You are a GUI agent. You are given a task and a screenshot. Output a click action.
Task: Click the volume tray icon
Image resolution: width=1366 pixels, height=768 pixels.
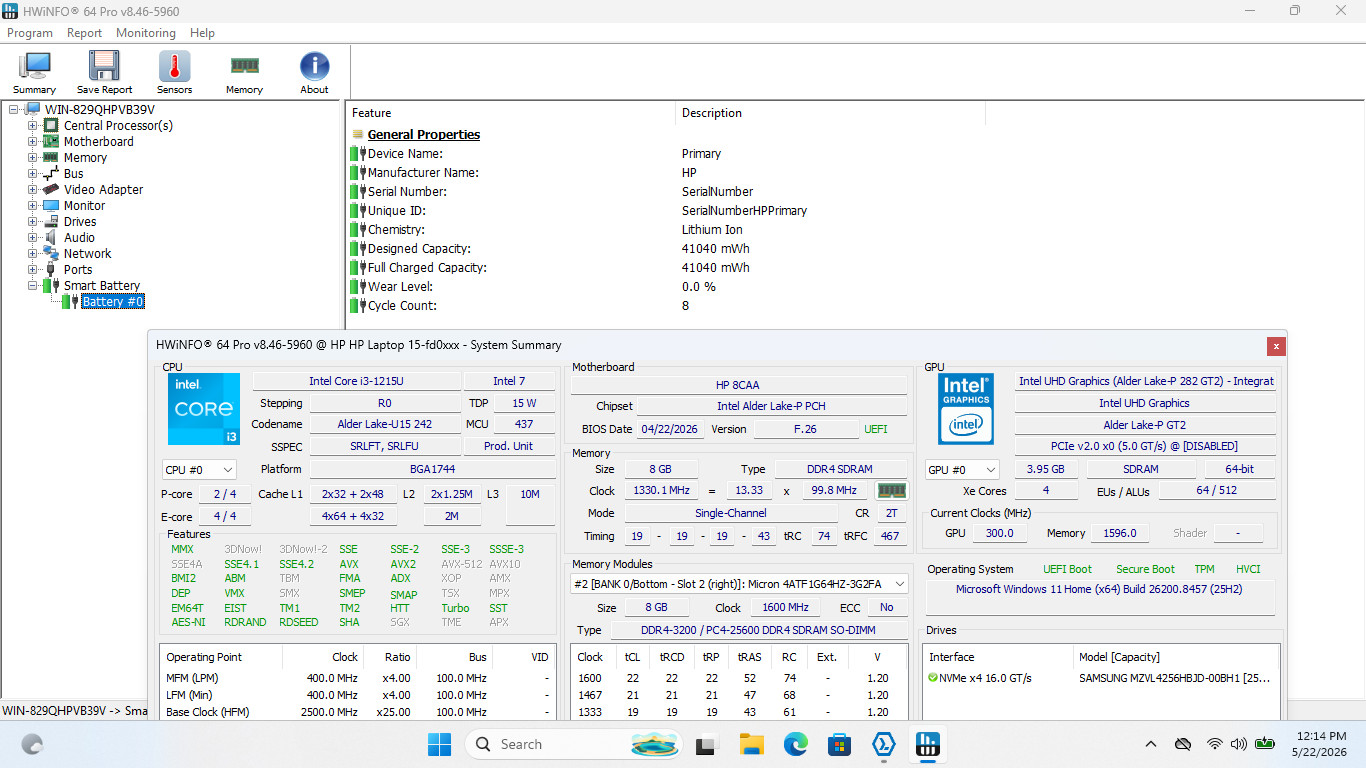(1239, 744)
